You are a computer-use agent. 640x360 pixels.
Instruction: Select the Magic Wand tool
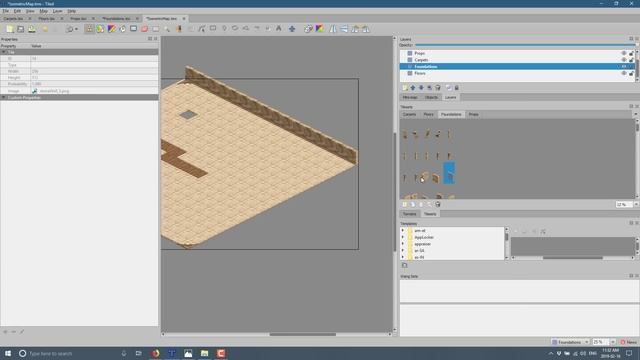167,29
